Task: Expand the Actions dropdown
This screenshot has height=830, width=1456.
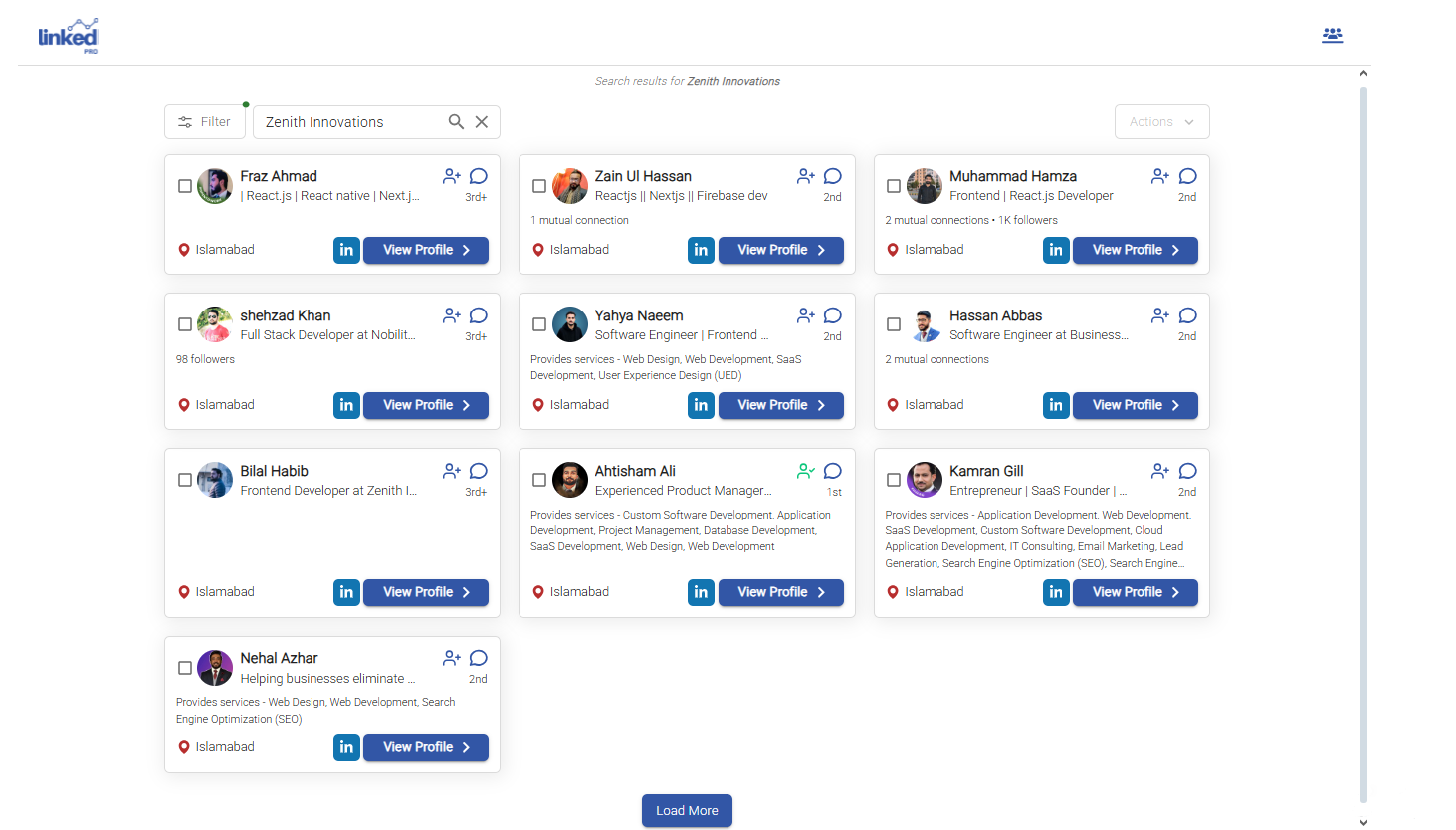Action: point(1161,122)
